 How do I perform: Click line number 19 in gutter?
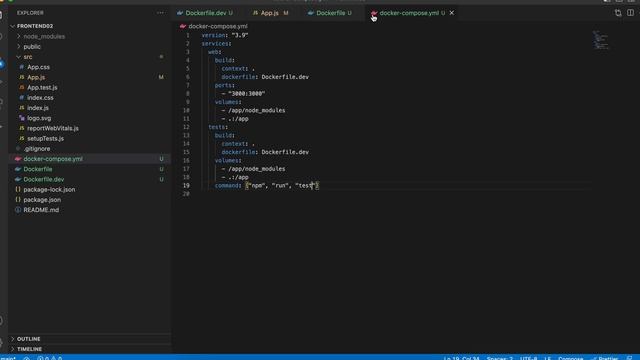tap(186, 185)
